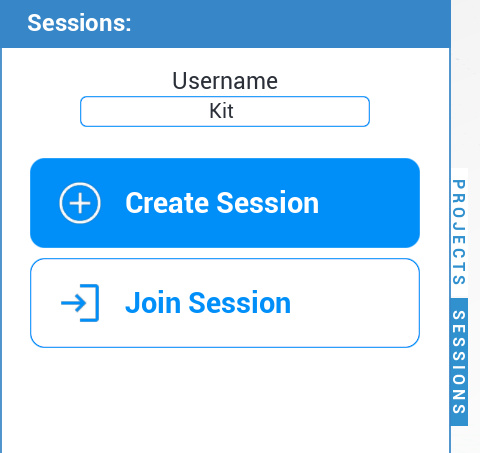Image resolution: width=480 pixels, height=453 pixels.
Task: Select the SESSIONS side tab
Action: 459,362
